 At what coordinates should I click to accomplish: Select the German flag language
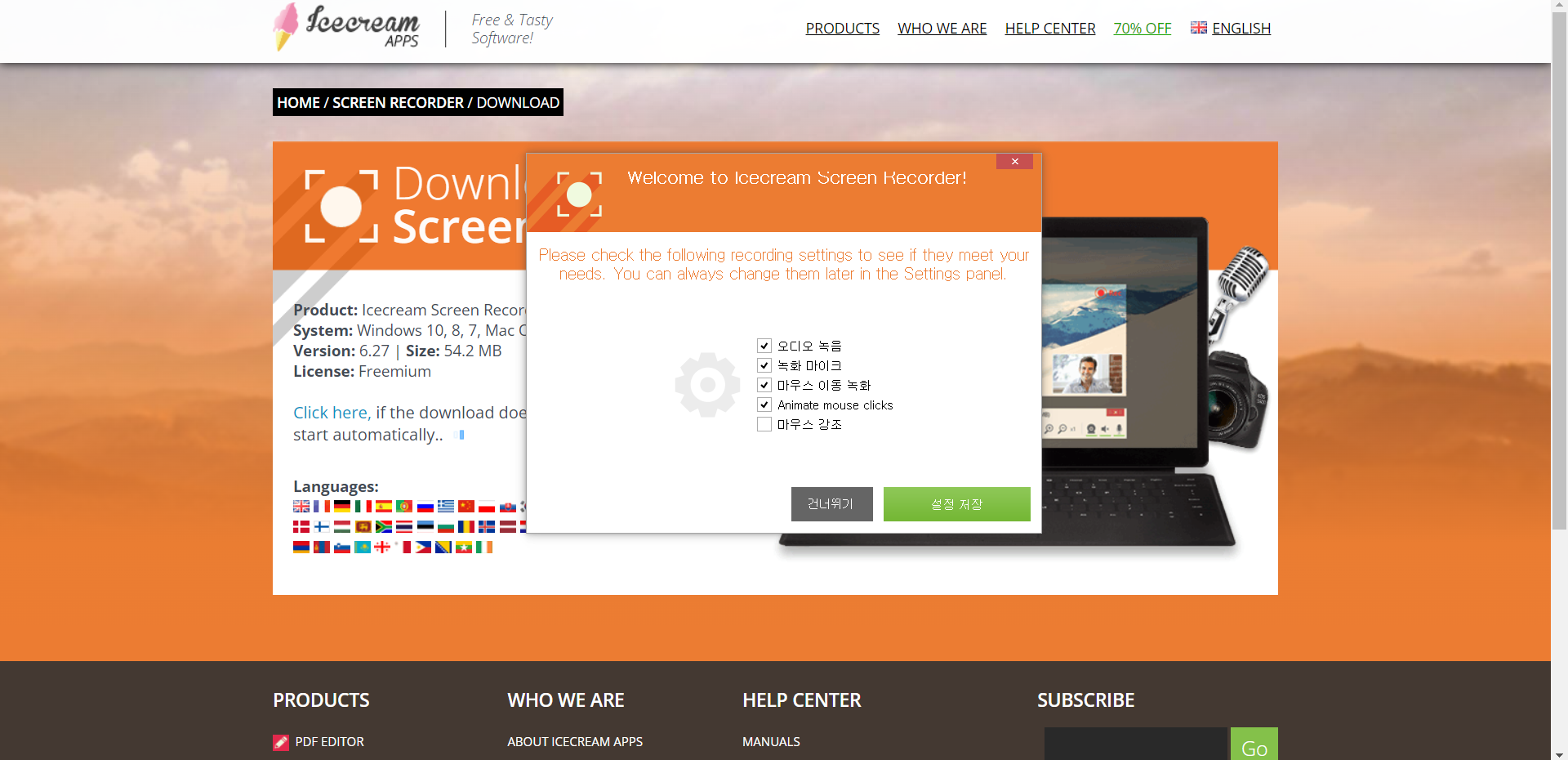point(342,506)
